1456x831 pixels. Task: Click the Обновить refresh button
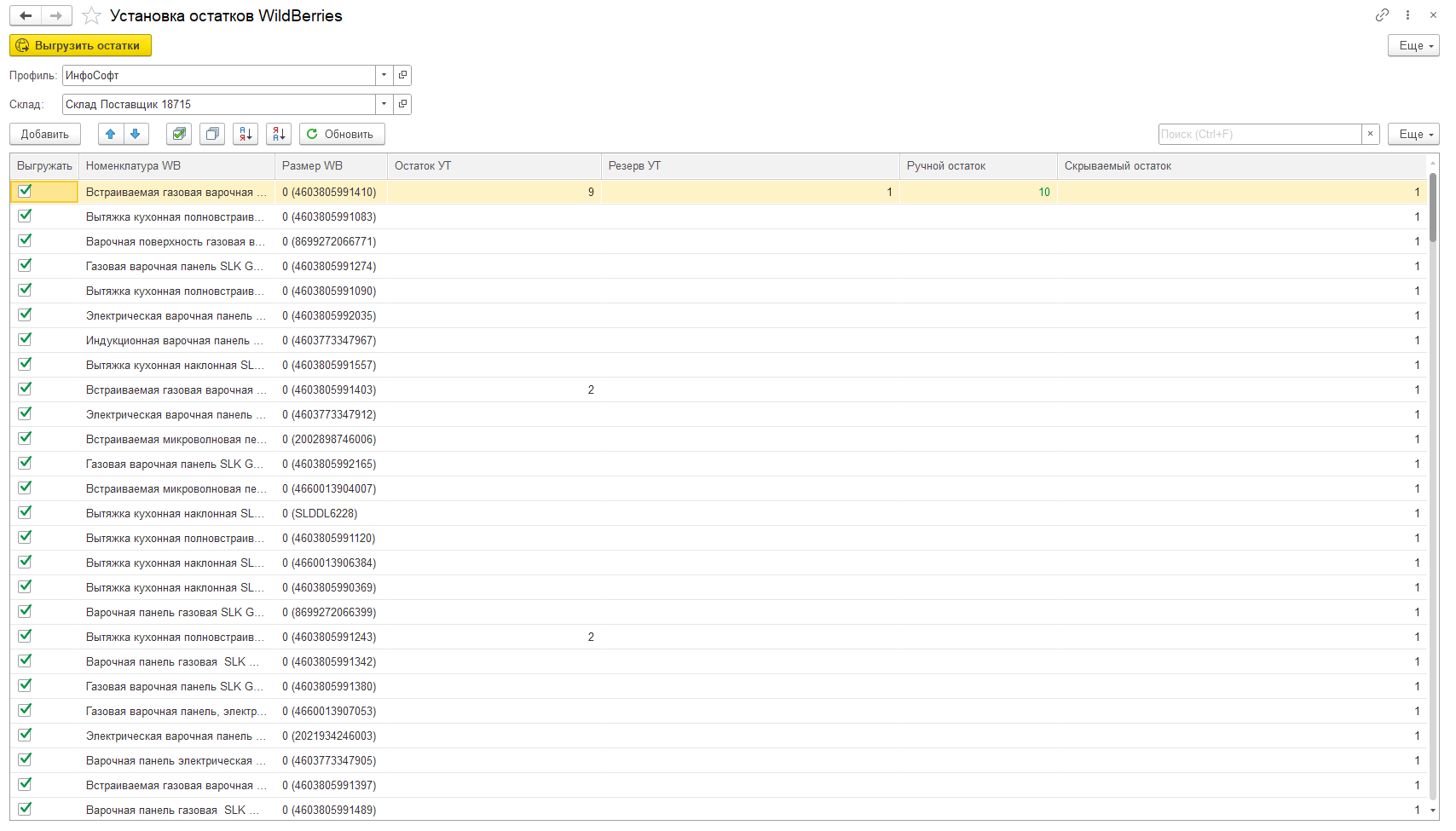tap(342, 134)
